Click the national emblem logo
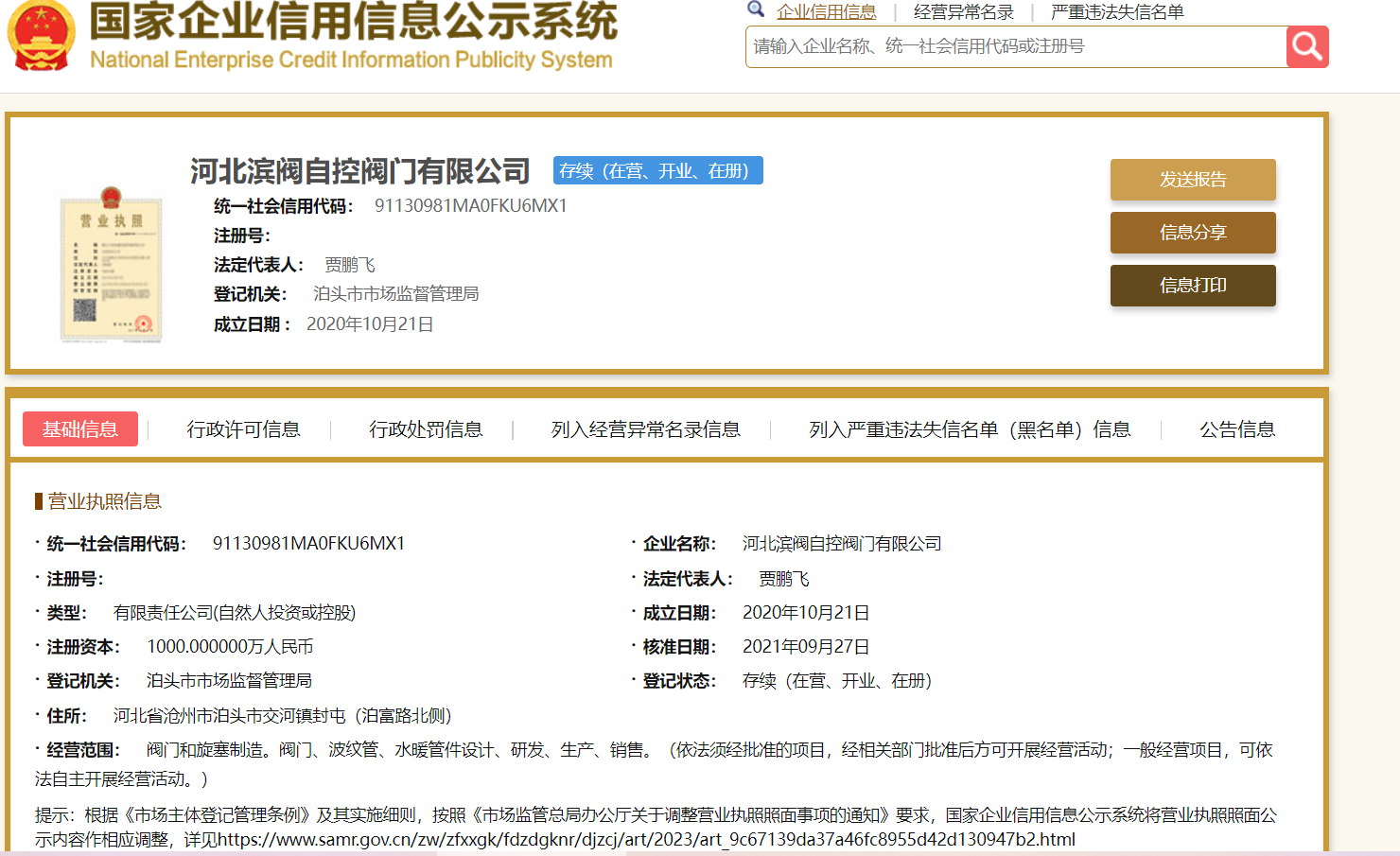 [x=41, y=36]
